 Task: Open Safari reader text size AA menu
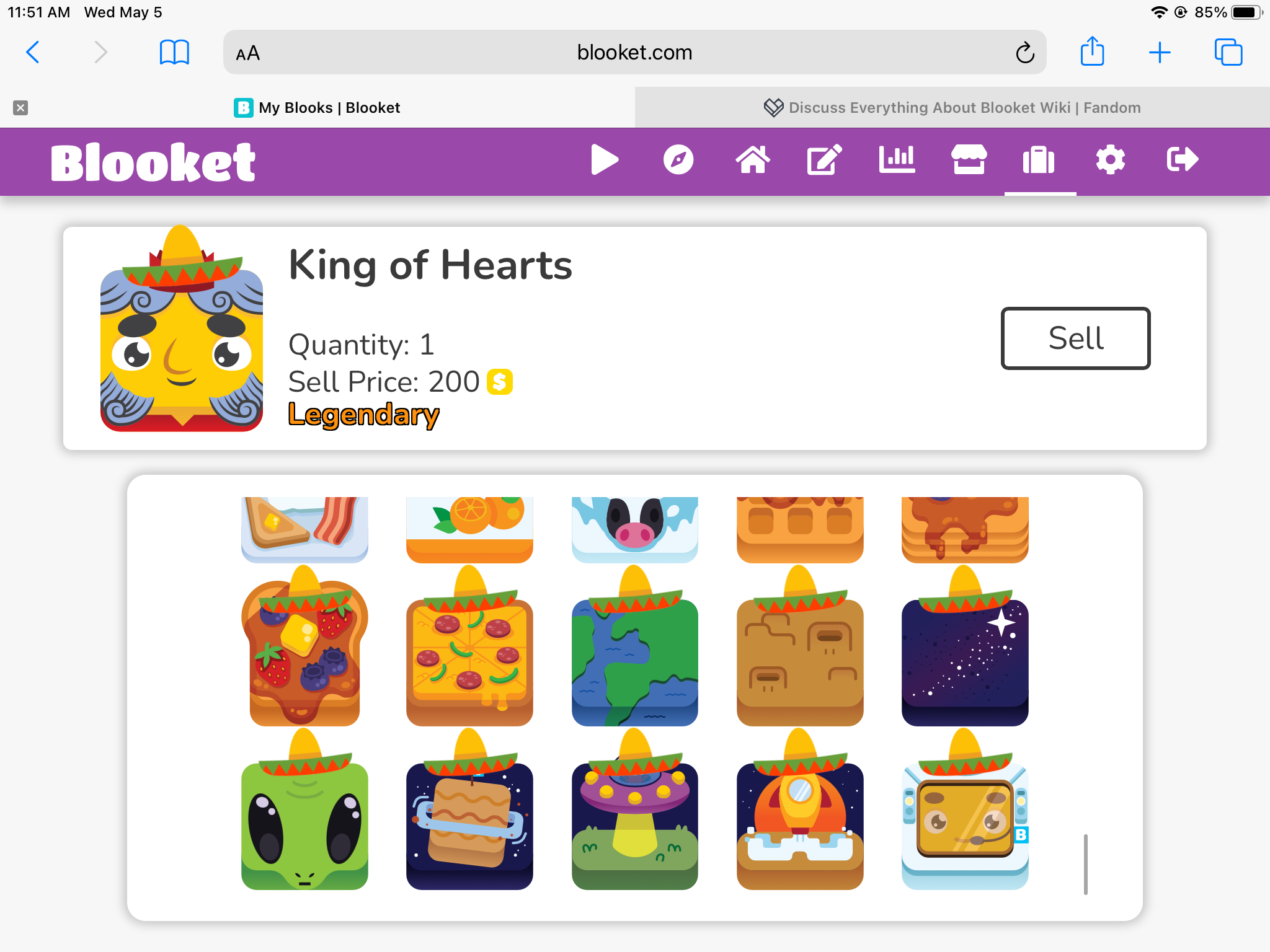coord(248,53)
